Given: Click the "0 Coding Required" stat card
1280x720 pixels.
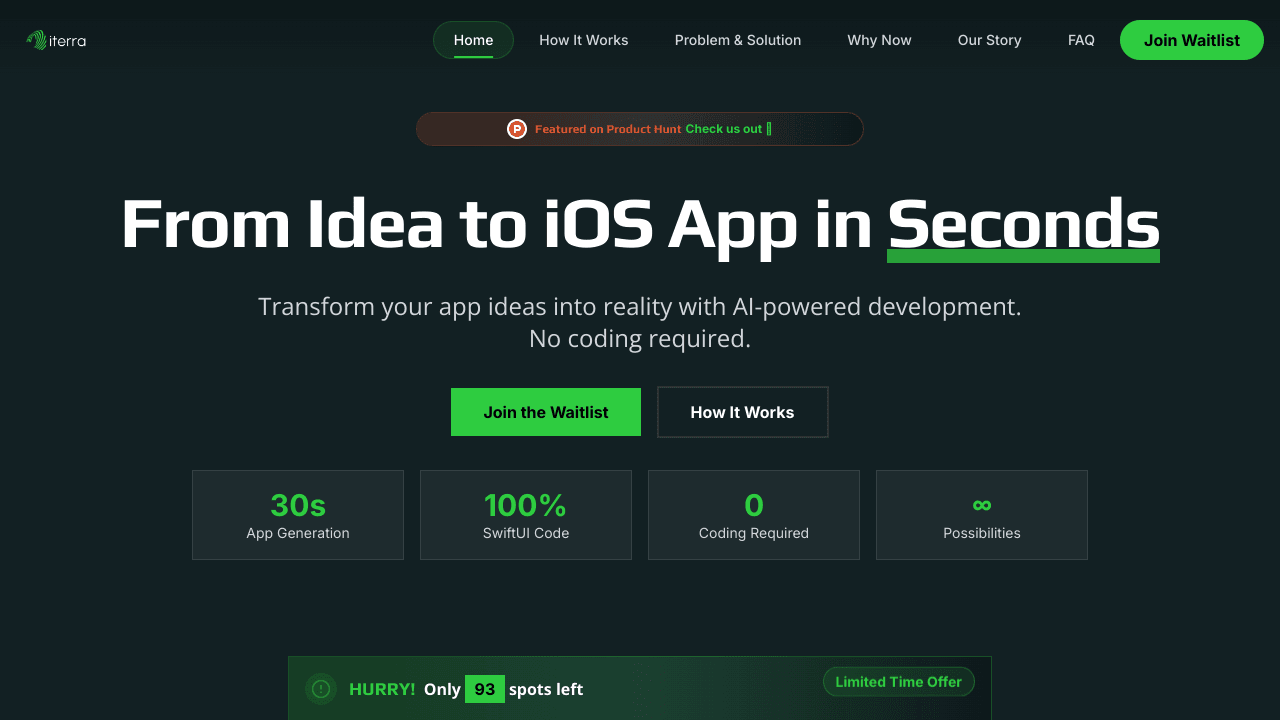Looking at the screenshot, I should click(x=753, y=514).
